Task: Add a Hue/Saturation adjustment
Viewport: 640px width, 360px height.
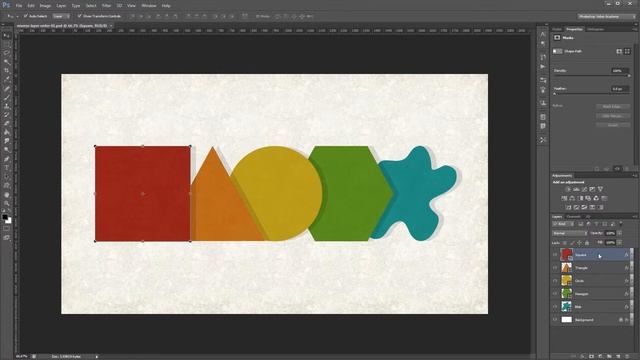Action: click(564, 198)
